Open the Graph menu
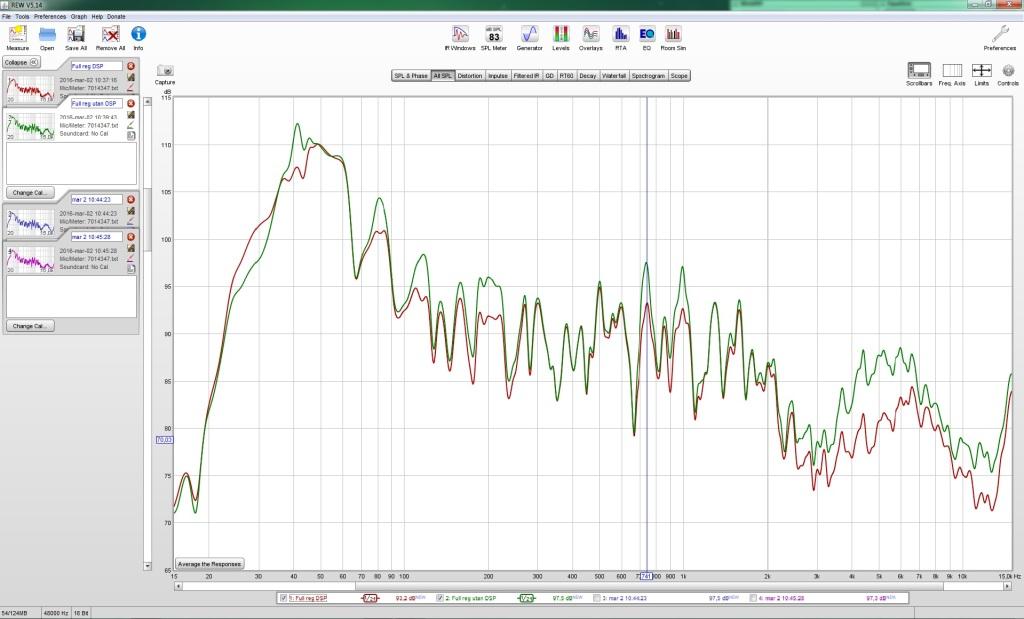 [78, 17]
